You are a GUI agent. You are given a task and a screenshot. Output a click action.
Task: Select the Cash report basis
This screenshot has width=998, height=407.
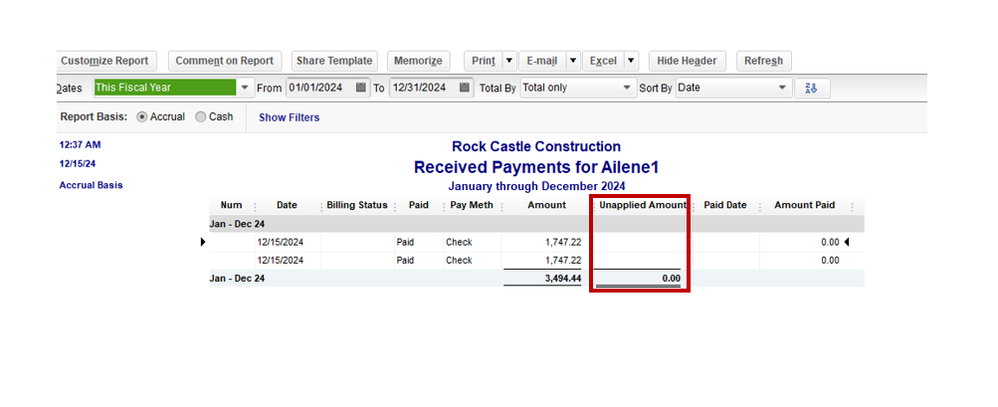200,117
